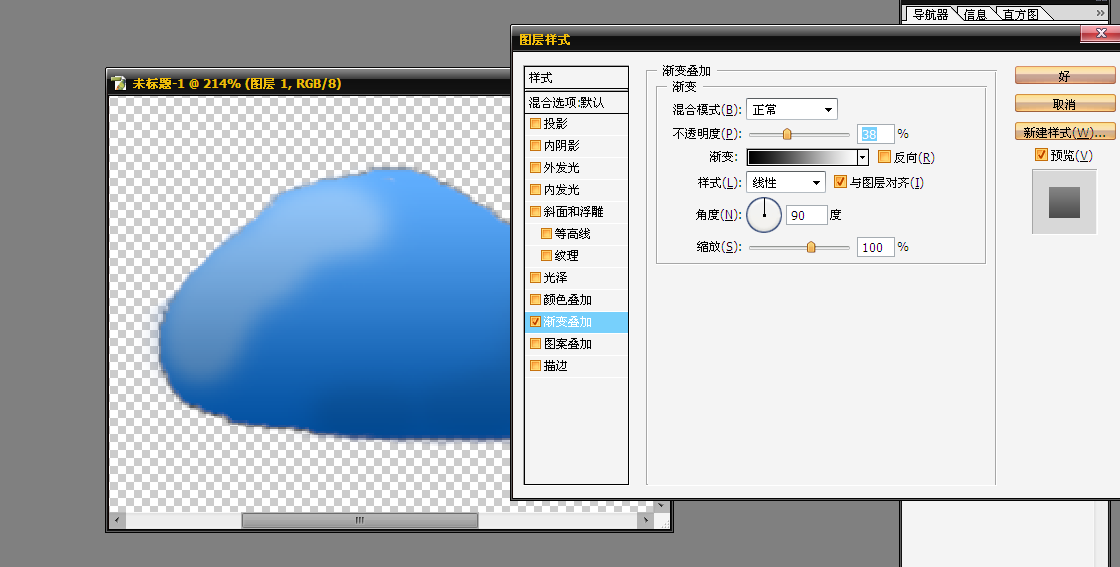Close the 图层样式 dialog
This screenshot has width=1120, height=567.
1101,33
